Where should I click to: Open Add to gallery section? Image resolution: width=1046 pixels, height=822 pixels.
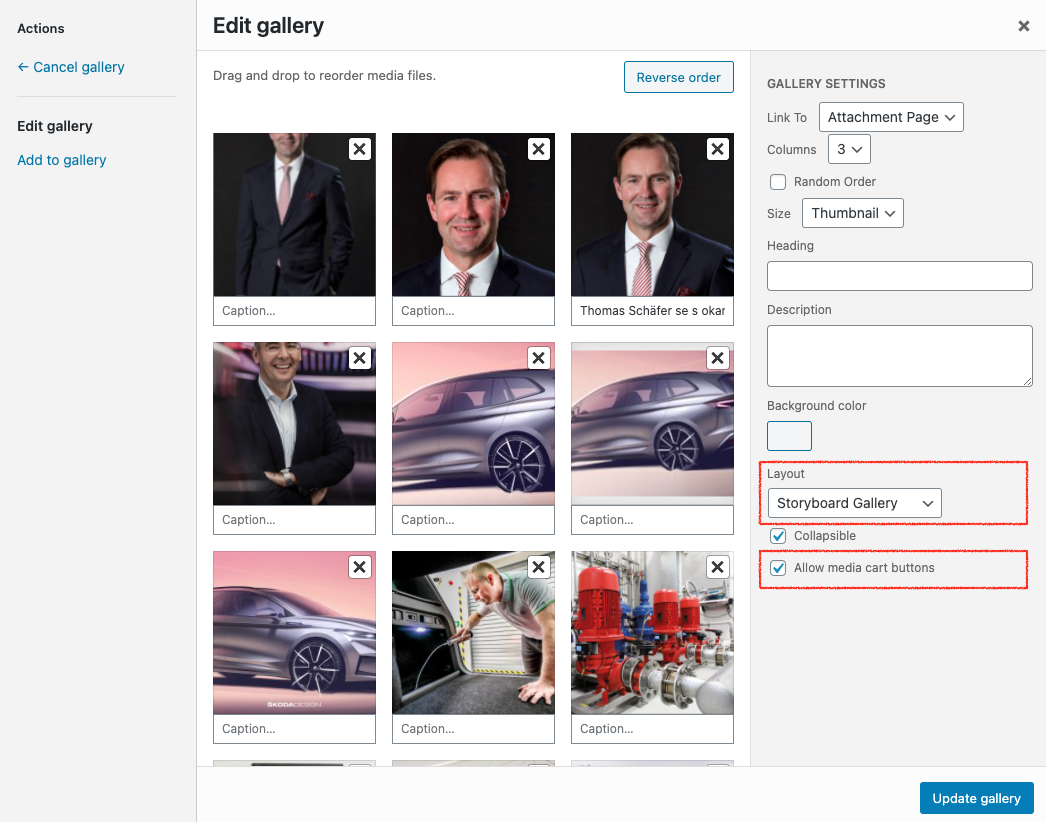(x=61, y=160)
